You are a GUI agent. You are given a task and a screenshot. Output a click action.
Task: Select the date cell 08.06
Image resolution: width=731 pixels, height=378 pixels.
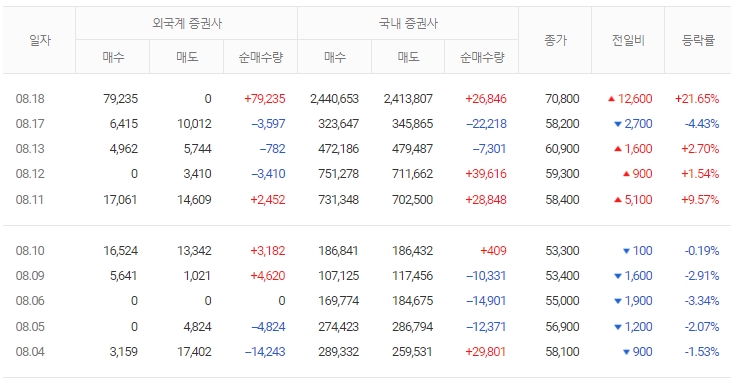click(x=30, y=301)
